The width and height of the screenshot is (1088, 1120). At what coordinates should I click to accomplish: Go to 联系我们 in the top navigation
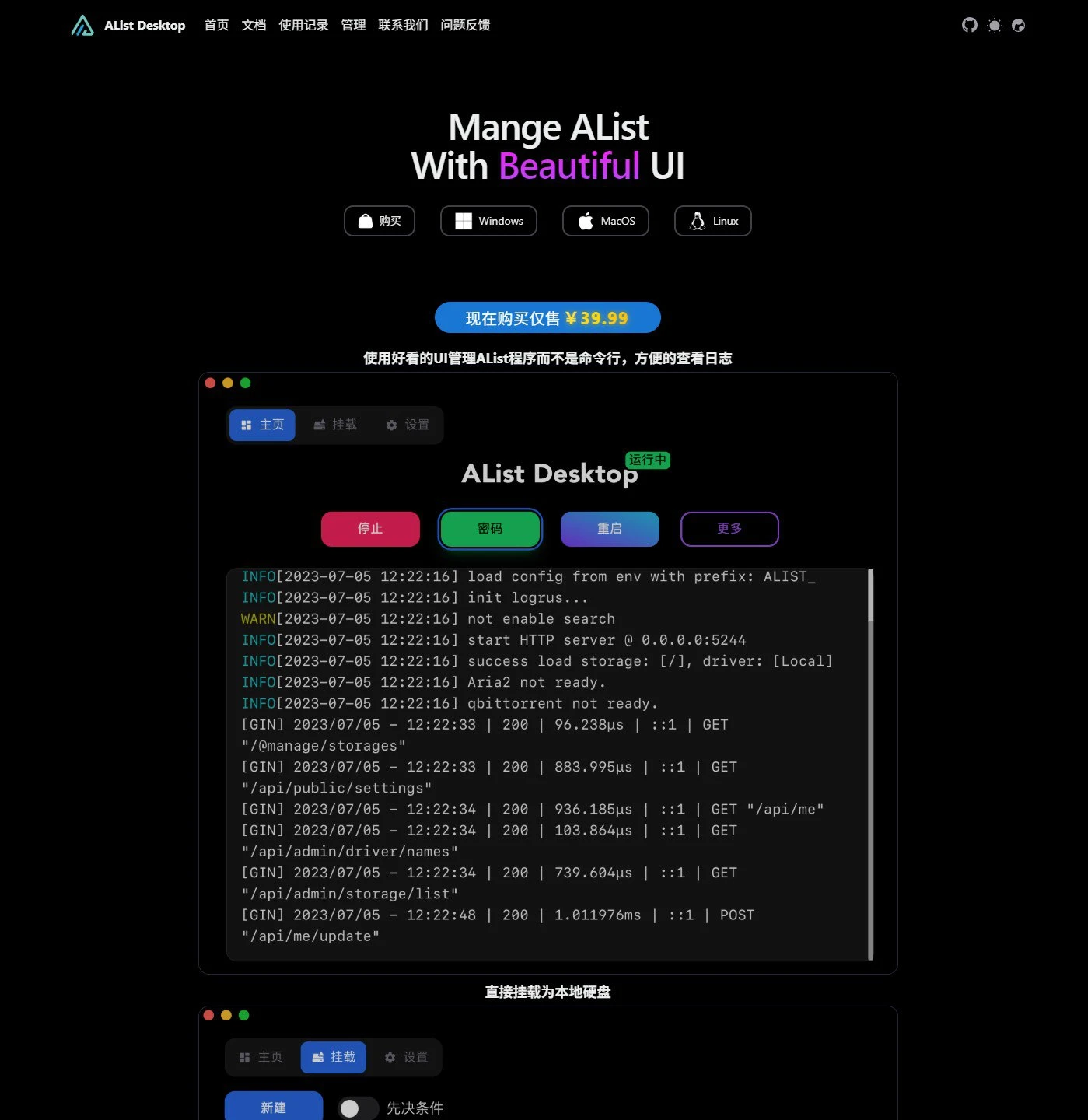[403, 25]
